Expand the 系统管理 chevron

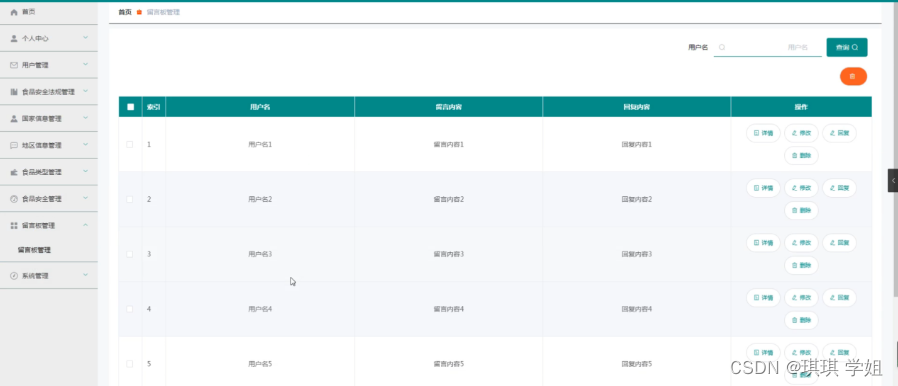click(x=85, y=275)
